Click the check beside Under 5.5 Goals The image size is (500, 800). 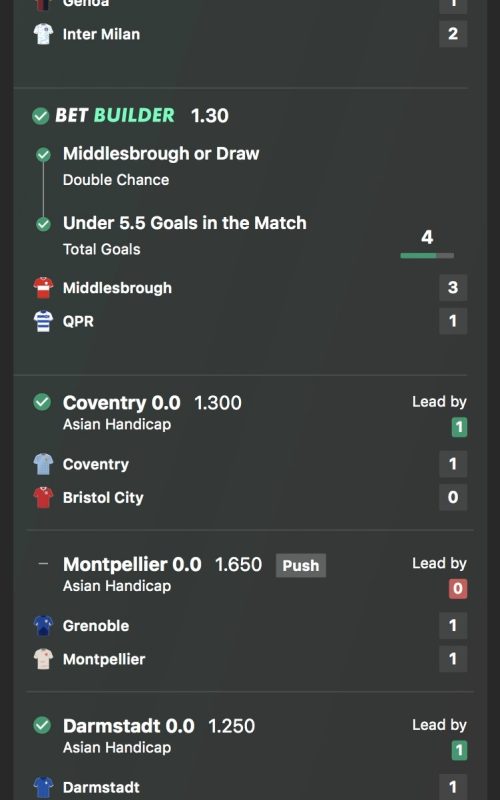click(43, 224)
